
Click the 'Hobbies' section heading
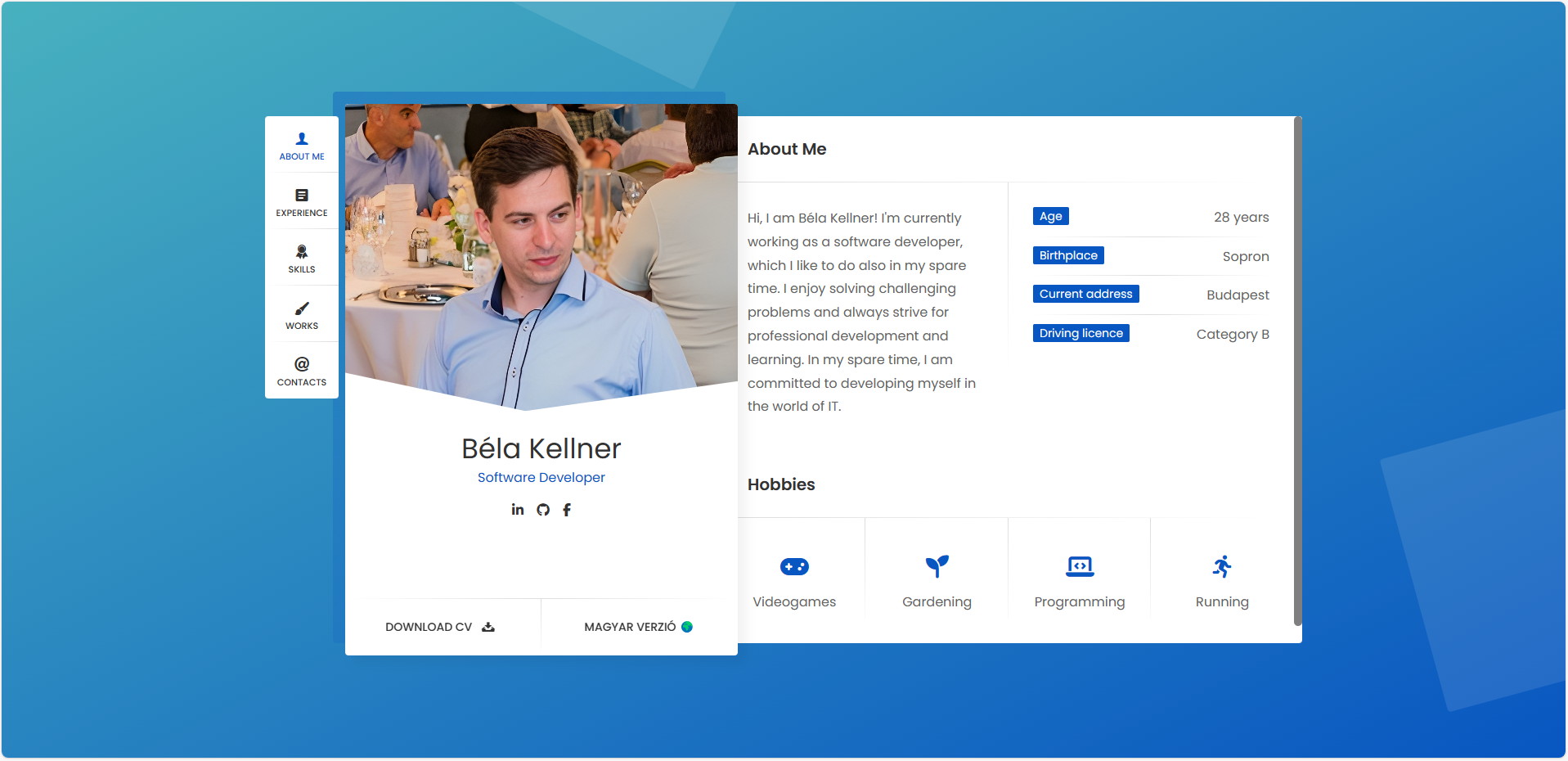pyautogui.click(x=781, y=484)
